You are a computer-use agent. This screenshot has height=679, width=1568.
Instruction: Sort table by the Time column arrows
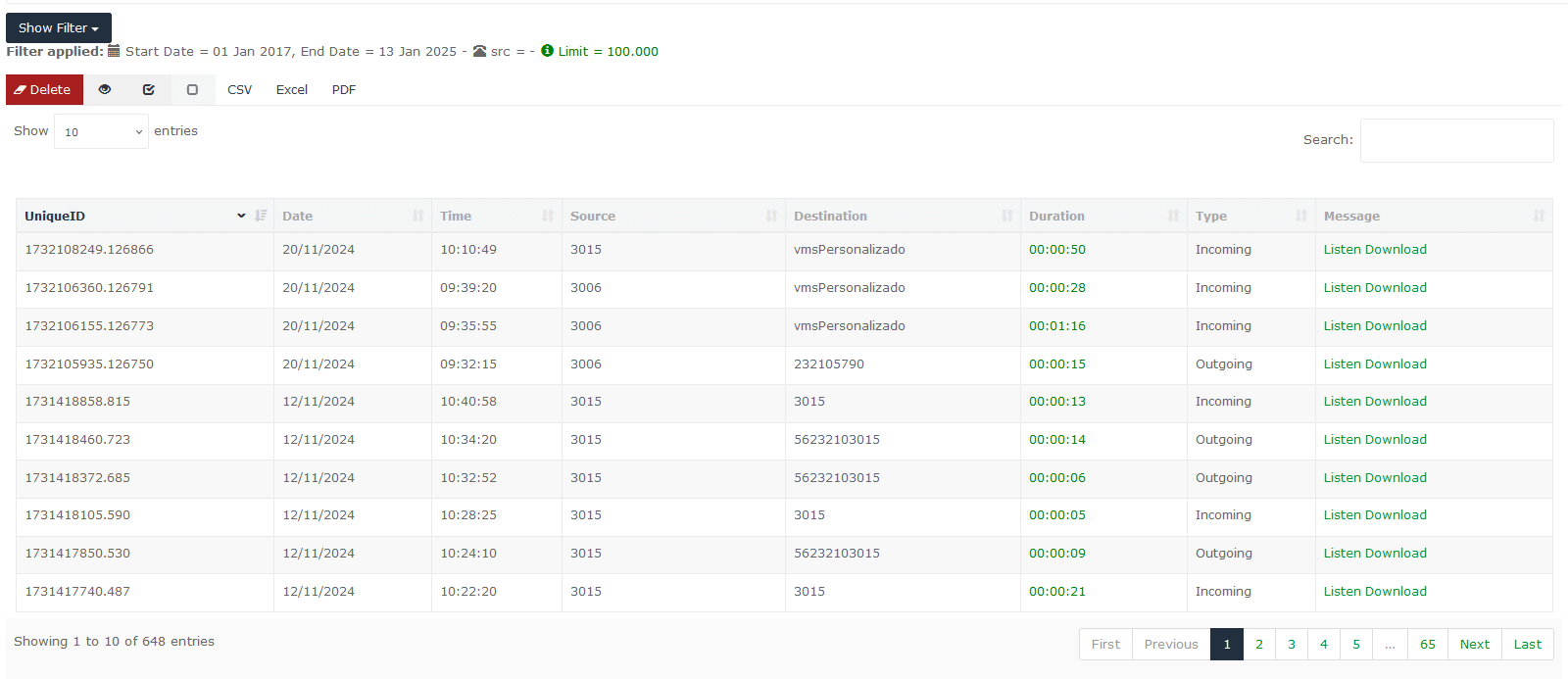[x=548, y=216]
